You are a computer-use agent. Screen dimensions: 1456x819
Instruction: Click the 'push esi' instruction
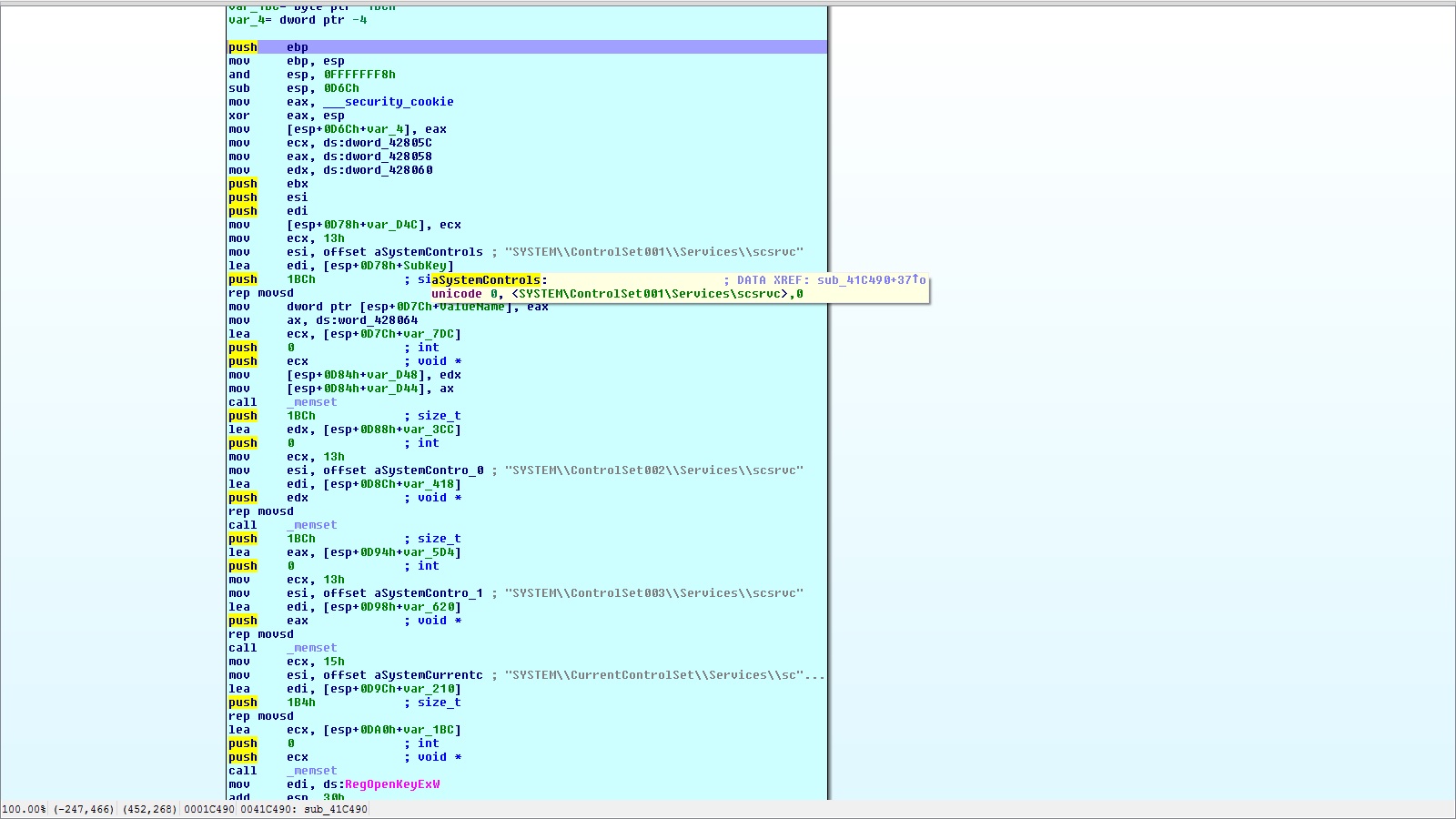(268, 197)
